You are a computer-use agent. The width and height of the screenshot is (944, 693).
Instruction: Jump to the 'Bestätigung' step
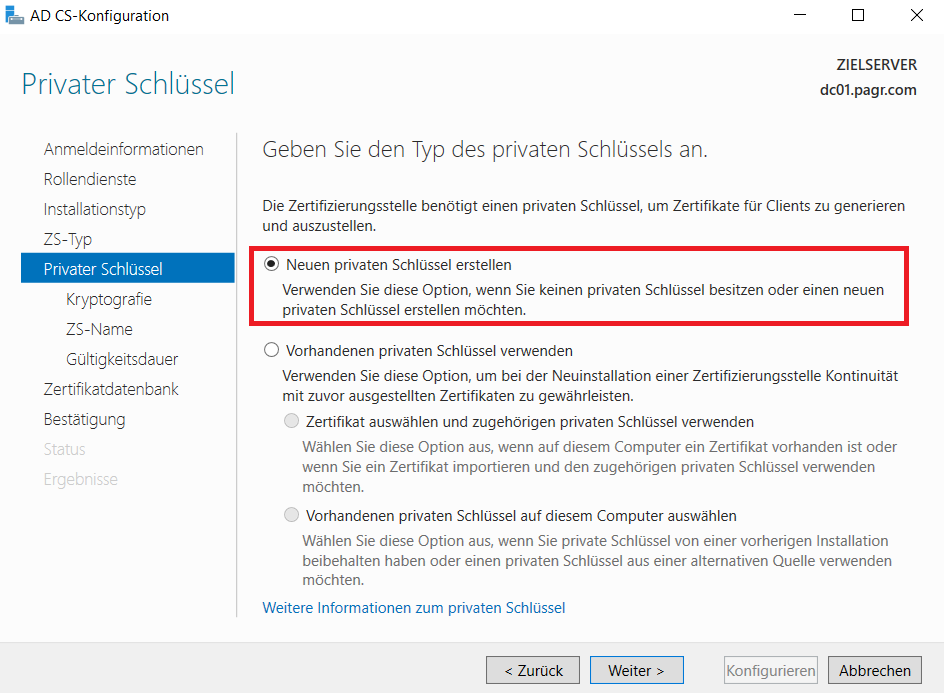[84, 420]
